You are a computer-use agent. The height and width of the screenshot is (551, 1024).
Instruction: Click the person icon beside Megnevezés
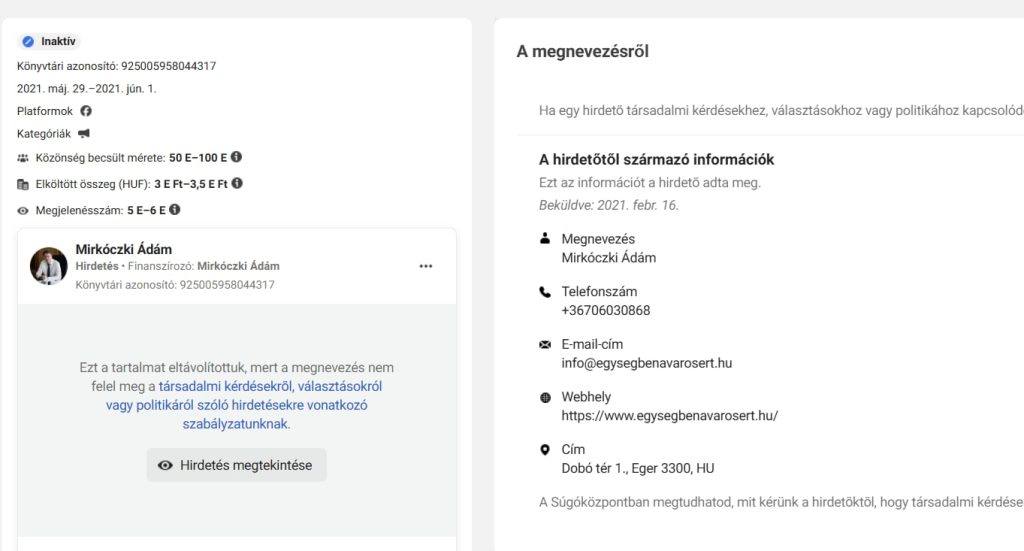(545, 239)
